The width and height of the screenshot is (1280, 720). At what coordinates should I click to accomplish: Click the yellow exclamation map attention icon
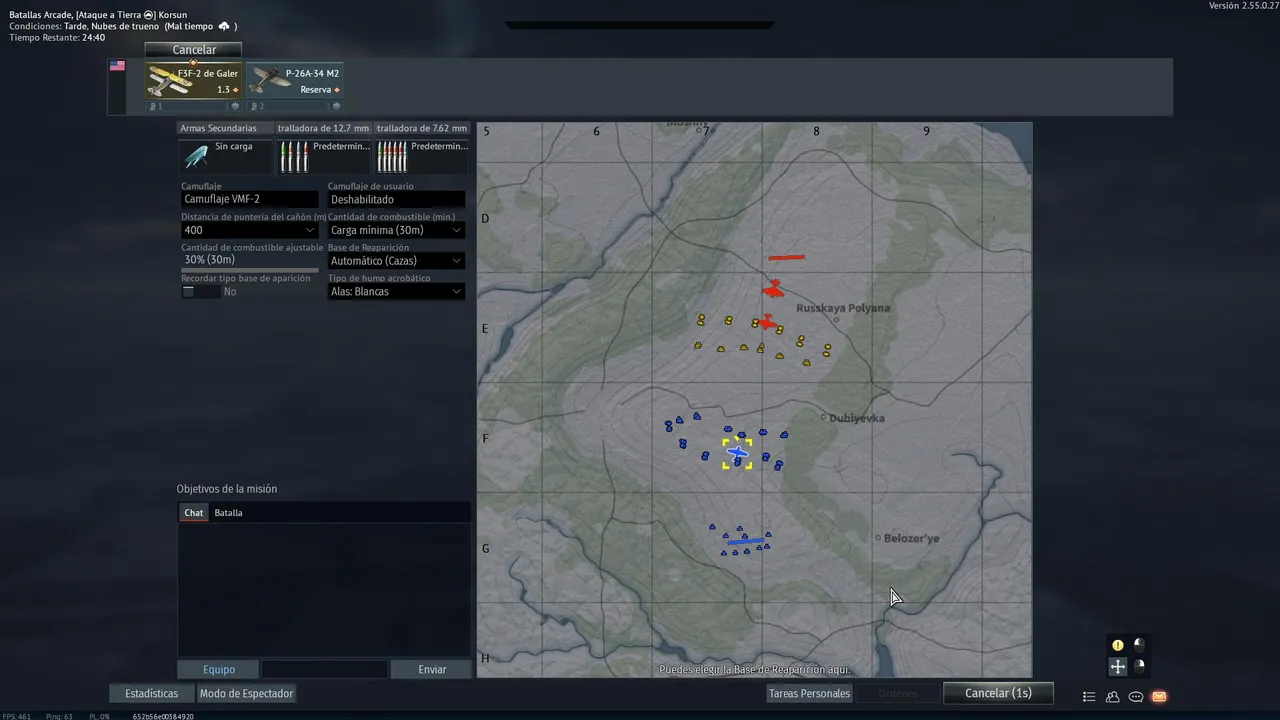click(x=1118, y=645)
